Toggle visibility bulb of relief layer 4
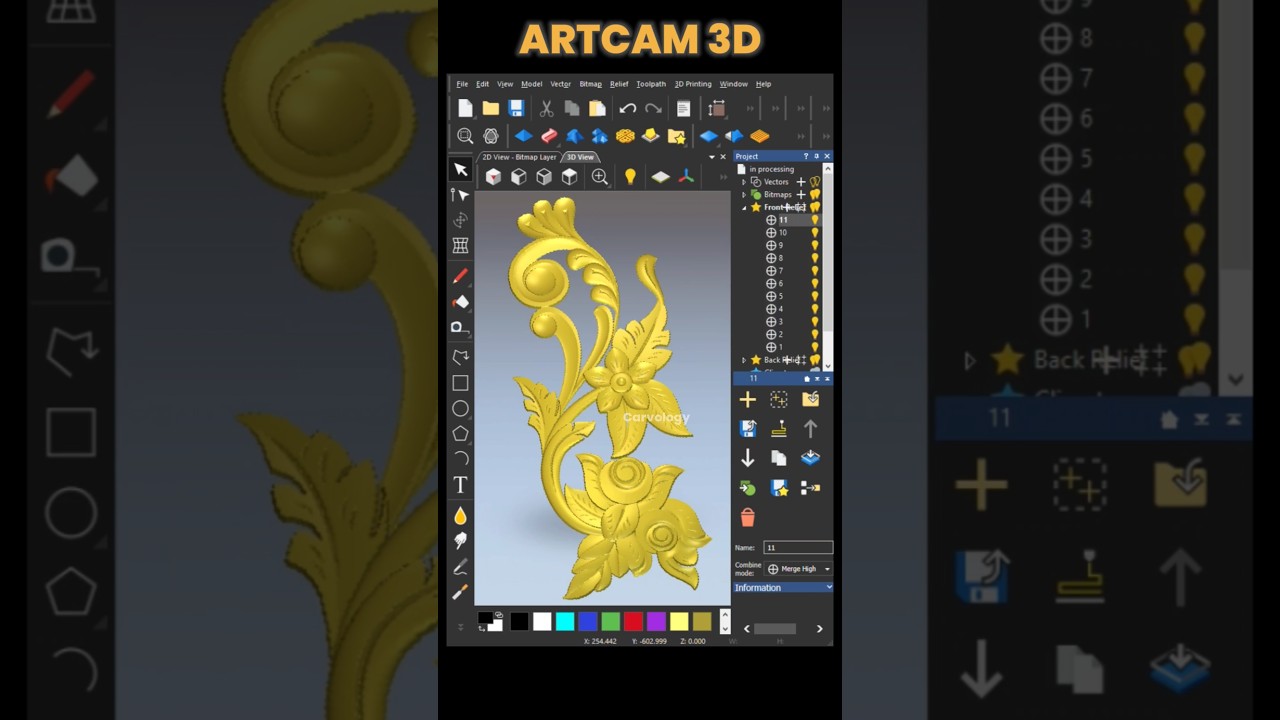1280x720 pixels. (x=814, y=309)
